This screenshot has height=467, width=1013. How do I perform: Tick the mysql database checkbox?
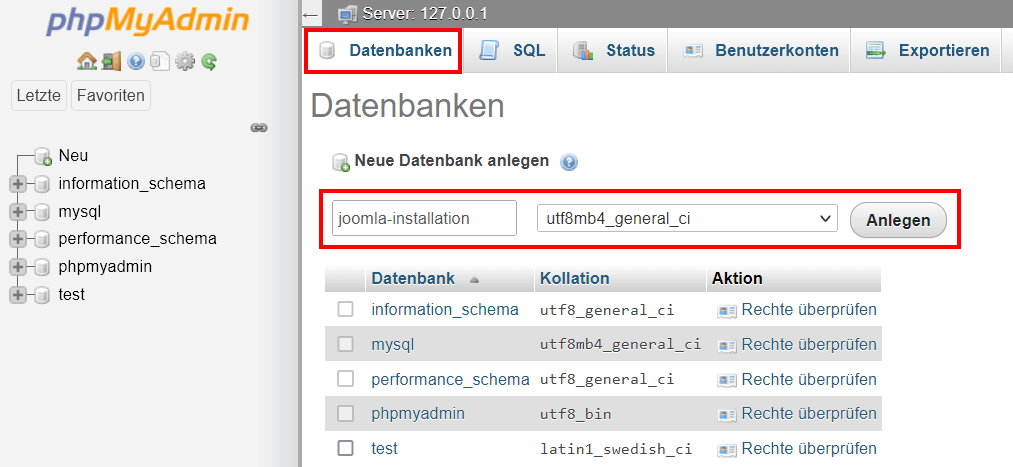[x=346, y=344]
